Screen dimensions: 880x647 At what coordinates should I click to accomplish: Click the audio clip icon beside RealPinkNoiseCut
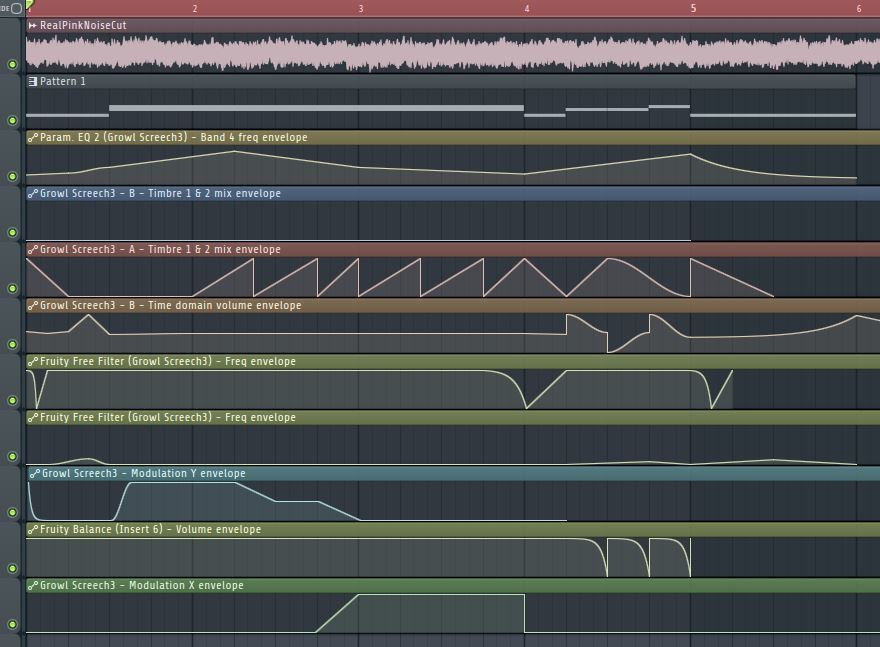(x=33, y=25)
